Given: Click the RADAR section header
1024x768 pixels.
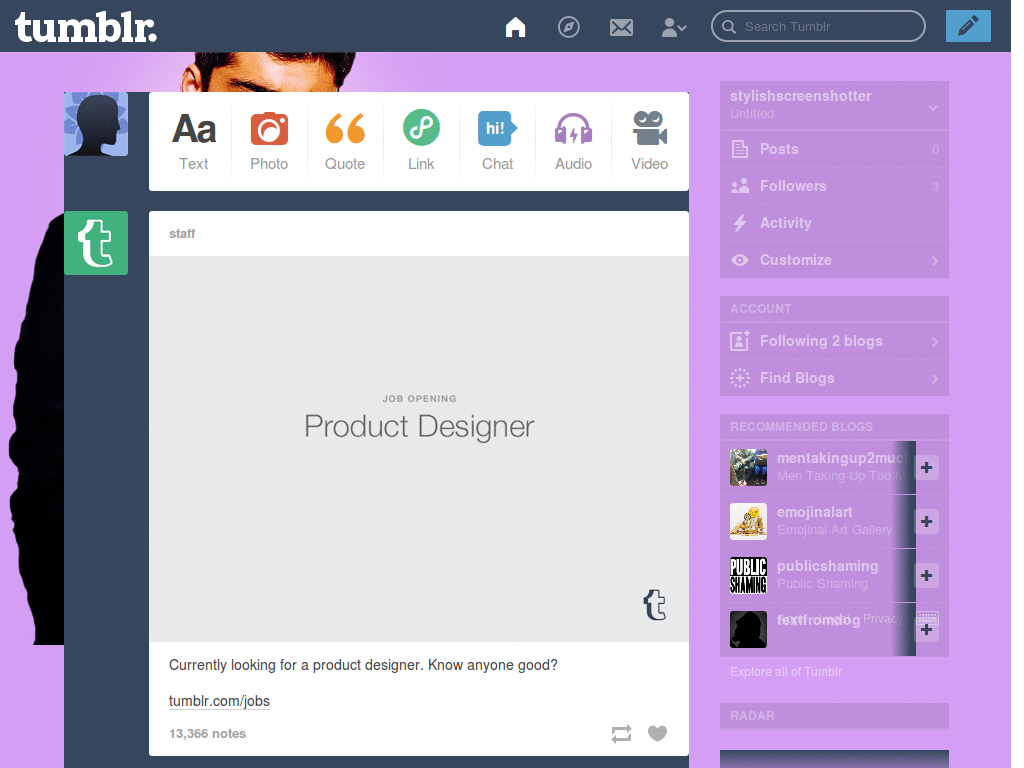Looking at the screenshot, I should (x=834, y=716).
